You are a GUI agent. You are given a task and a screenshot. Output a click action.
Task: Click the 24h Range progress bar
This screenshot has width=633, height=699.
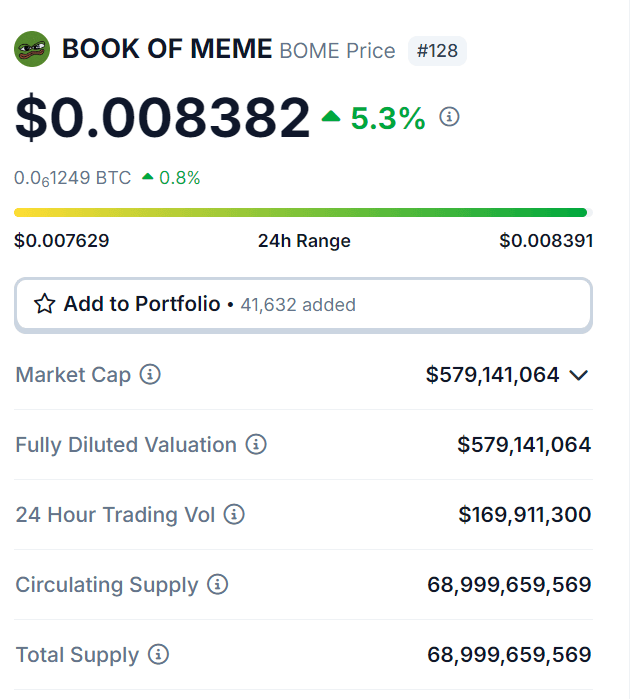tap(300, 212)
